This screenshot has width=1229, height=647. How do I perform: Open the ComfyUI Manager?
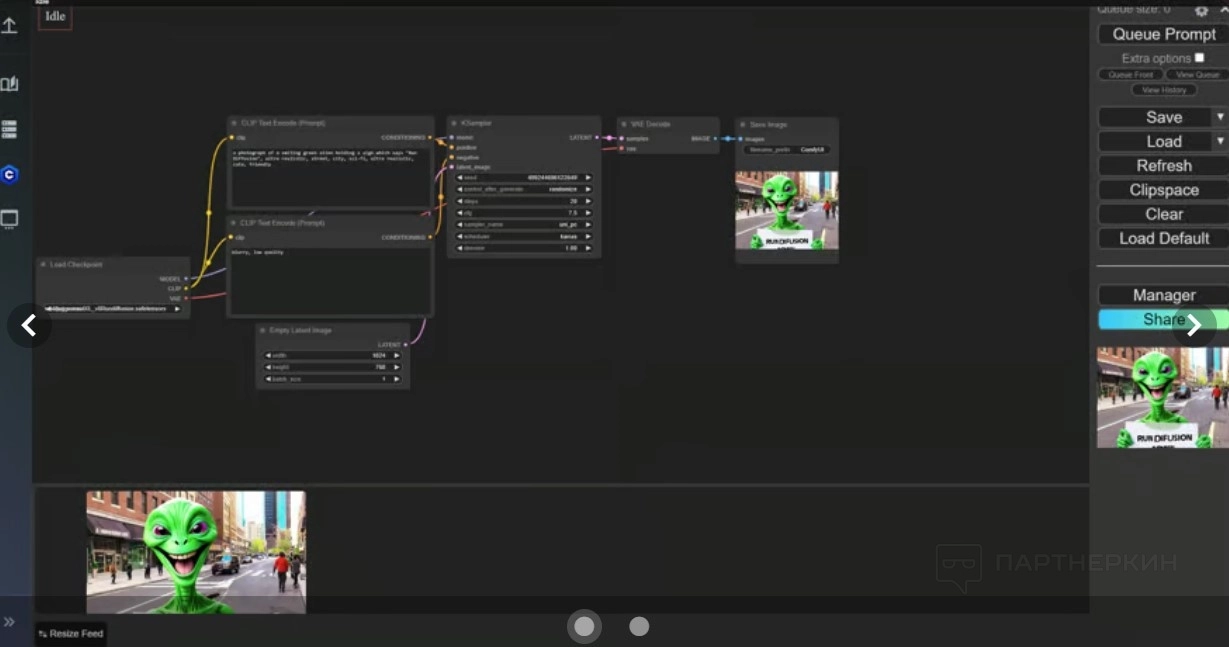point(1163,295)
